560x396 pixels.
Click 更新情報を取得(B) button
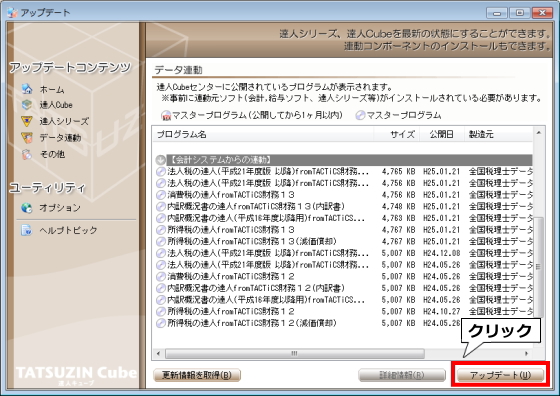pos(197,375)
